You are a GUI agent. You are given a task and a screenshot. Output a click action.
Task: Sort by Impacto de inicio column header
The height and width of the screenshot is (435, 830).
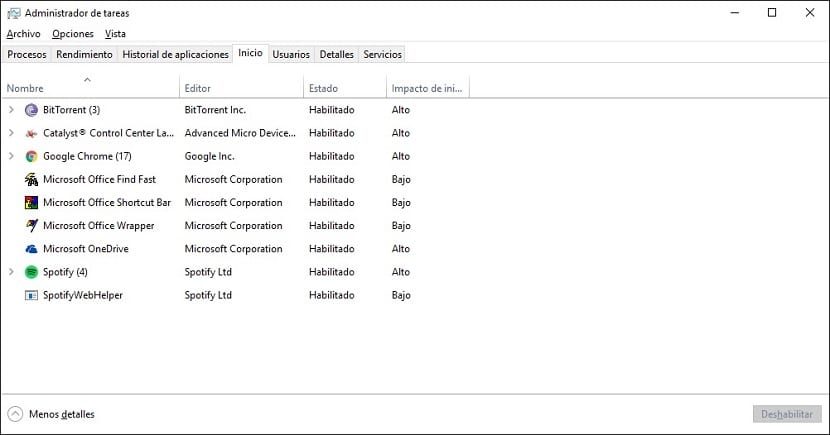tap(428, 88)
